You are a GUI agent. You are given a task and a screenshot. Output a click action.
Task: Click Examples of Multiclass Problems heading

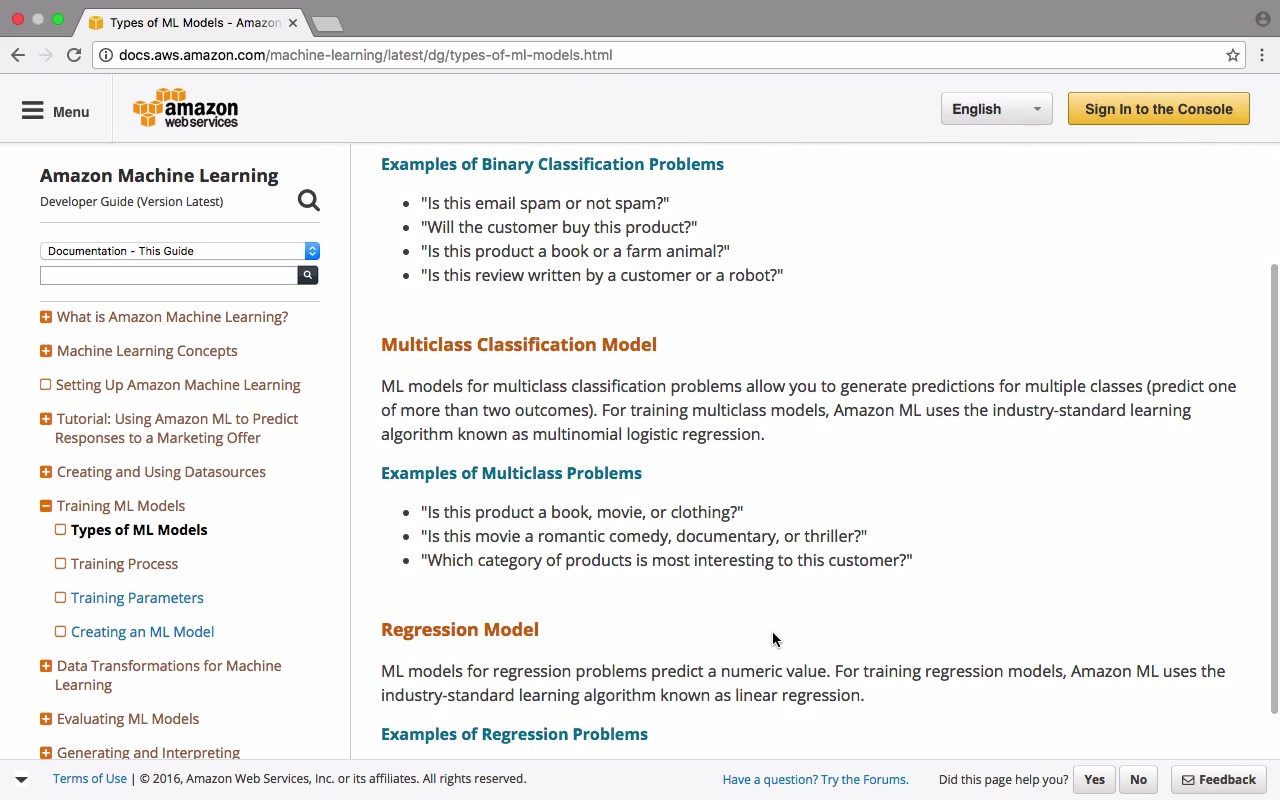511,473
